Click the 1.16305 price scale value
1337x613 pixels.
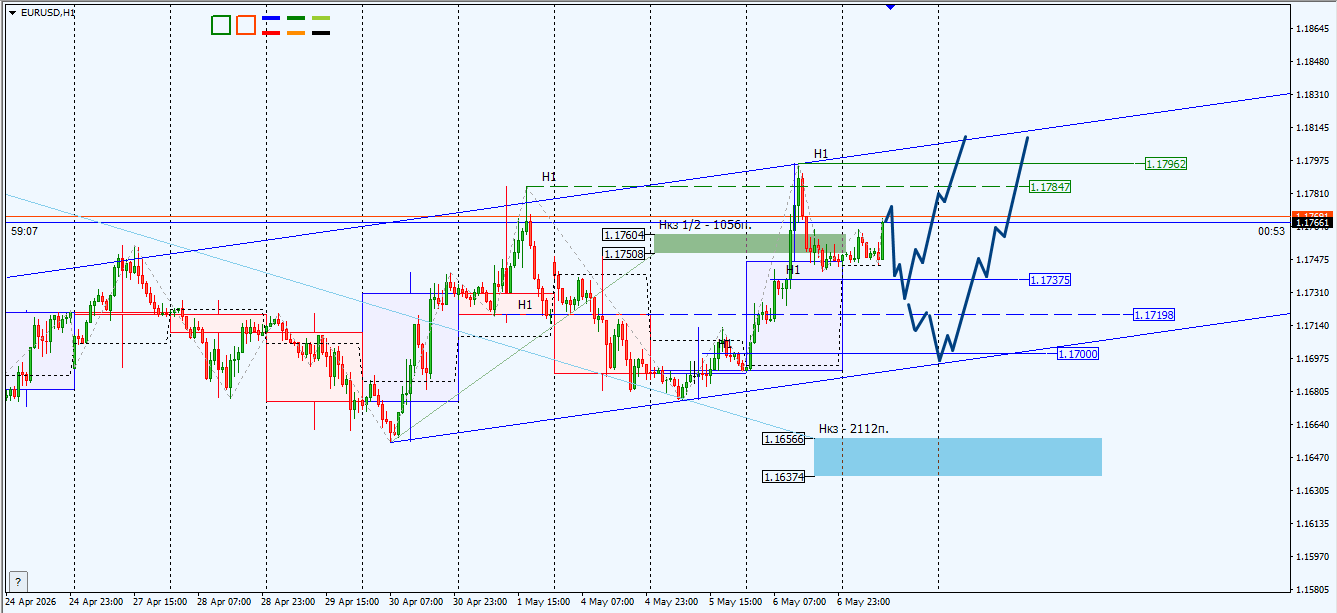click(1311, 490)
